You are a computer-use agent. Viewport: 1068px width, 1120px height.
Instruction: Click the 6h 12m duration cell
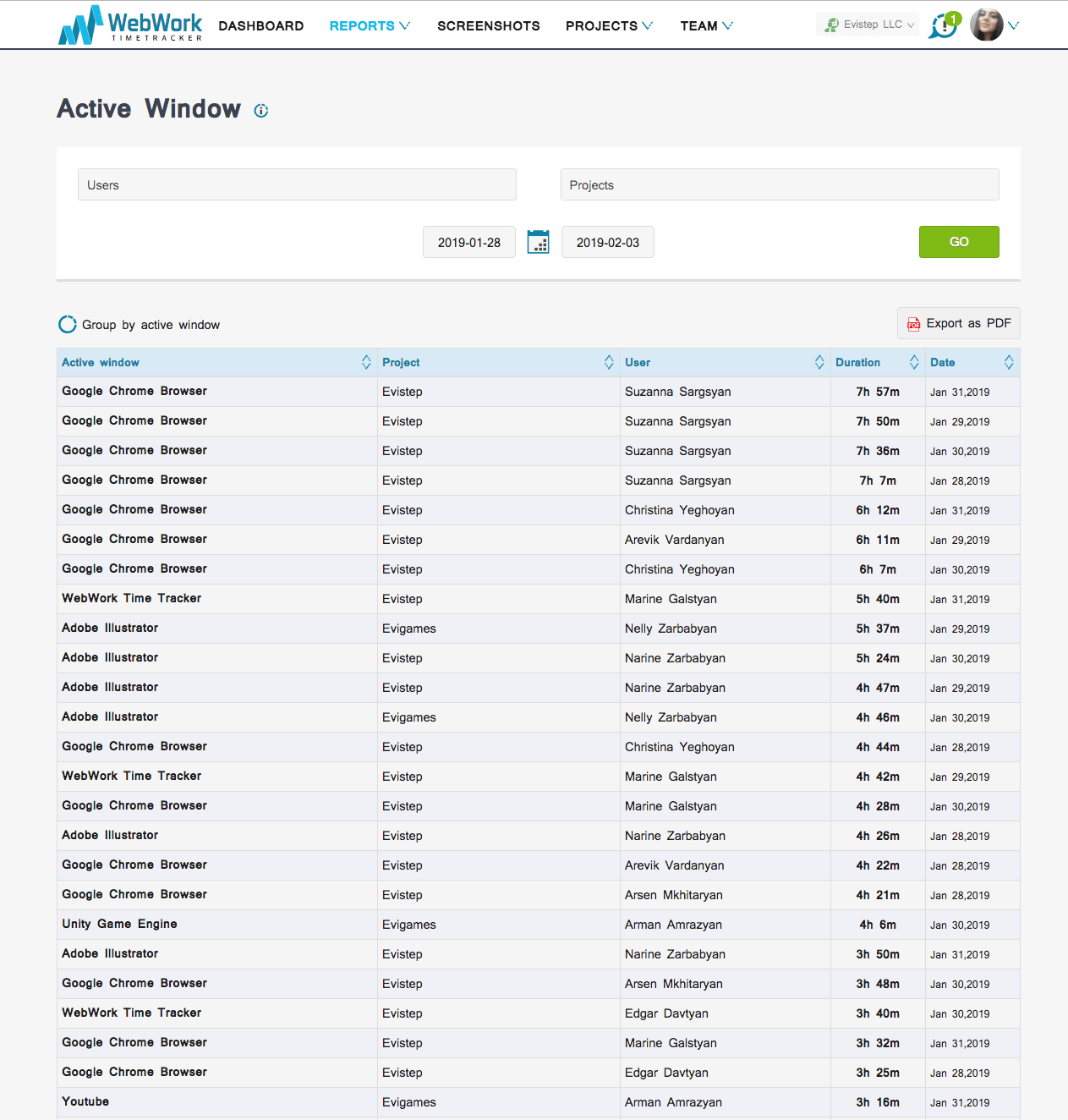point(878,510)
